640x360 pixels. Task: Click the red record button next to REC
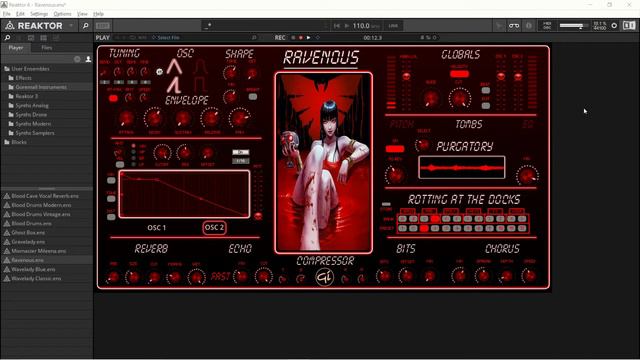point(301,38)
